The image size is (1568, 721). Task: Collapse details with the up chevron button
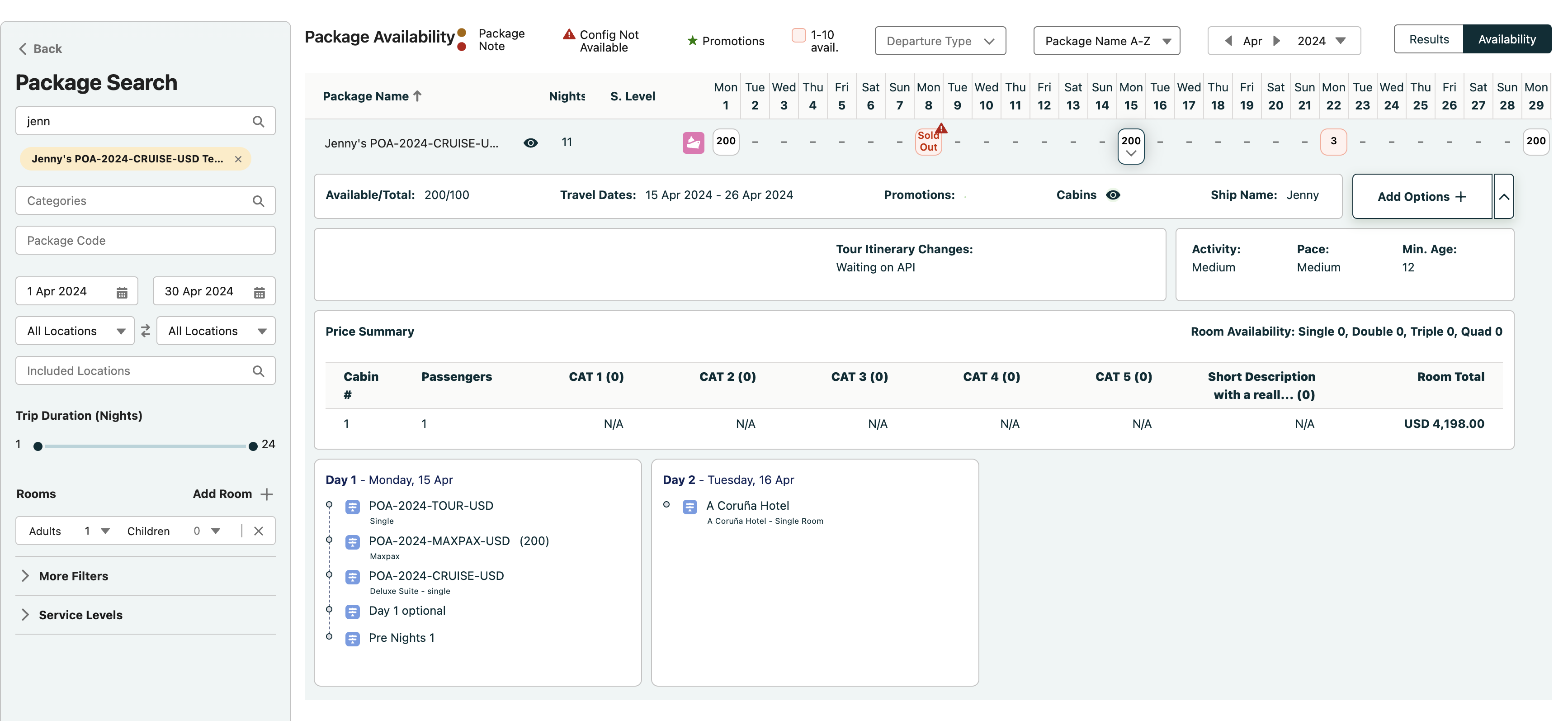point(1503,197)
